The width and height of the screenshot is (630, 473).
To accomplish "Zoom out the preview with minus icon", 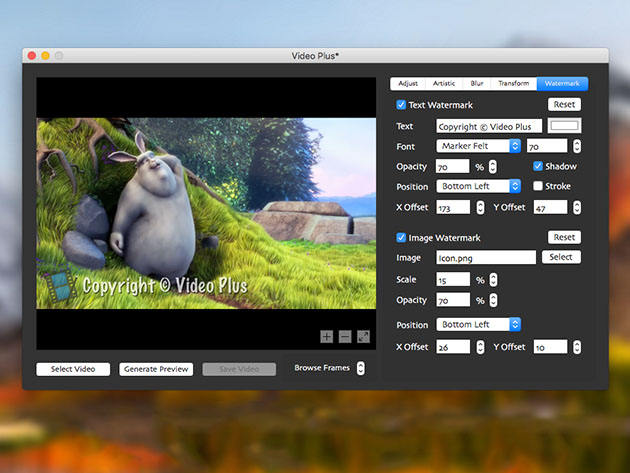I will (x=345, y=336).
